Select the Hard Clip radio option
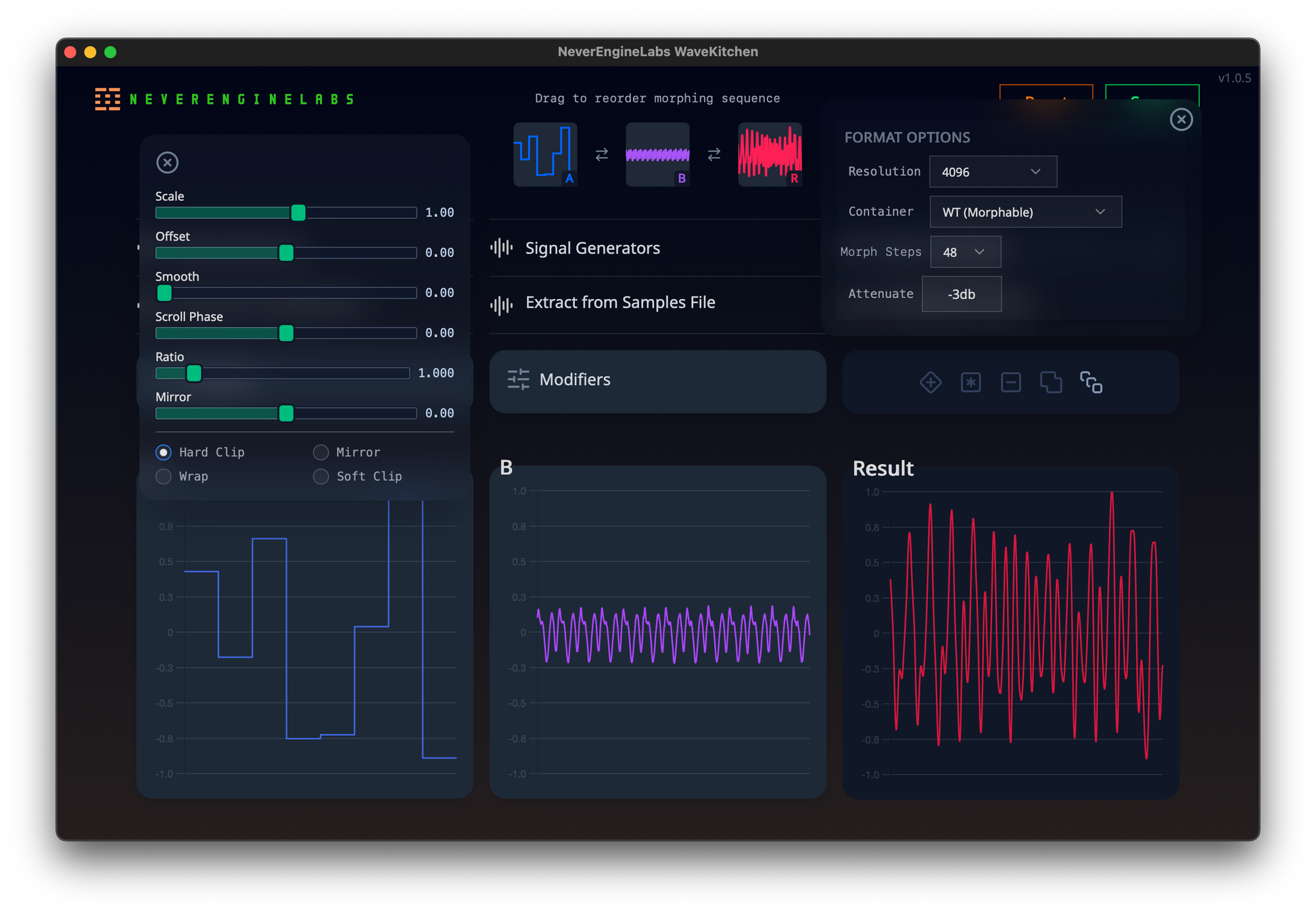The image size is (1316, 915). coord(164,452)
